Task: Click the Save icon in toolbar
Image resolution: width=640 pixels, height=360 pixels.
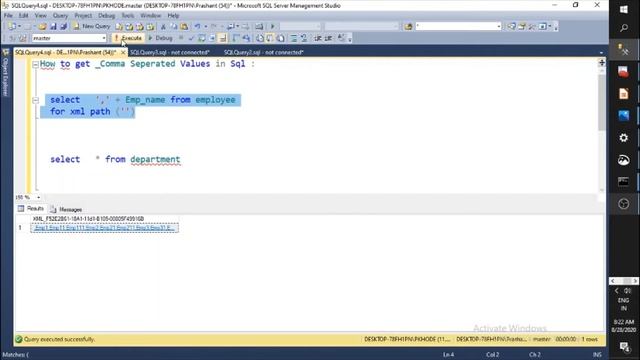Action: 53,26
